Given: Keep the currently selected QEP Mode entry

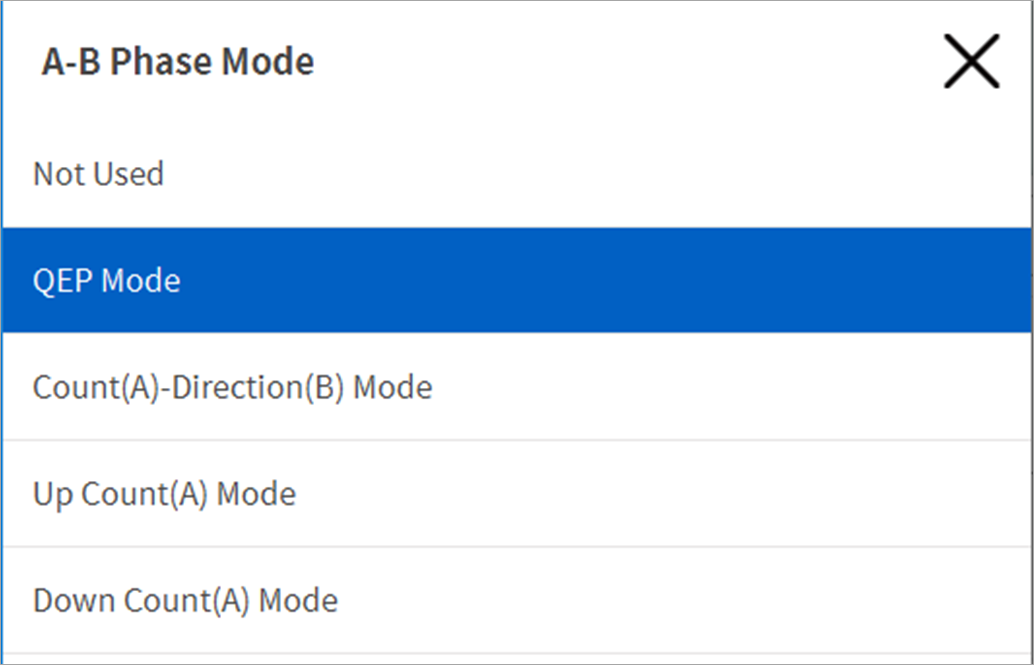Looking at the screenshot, I should [x=107, y=280].
